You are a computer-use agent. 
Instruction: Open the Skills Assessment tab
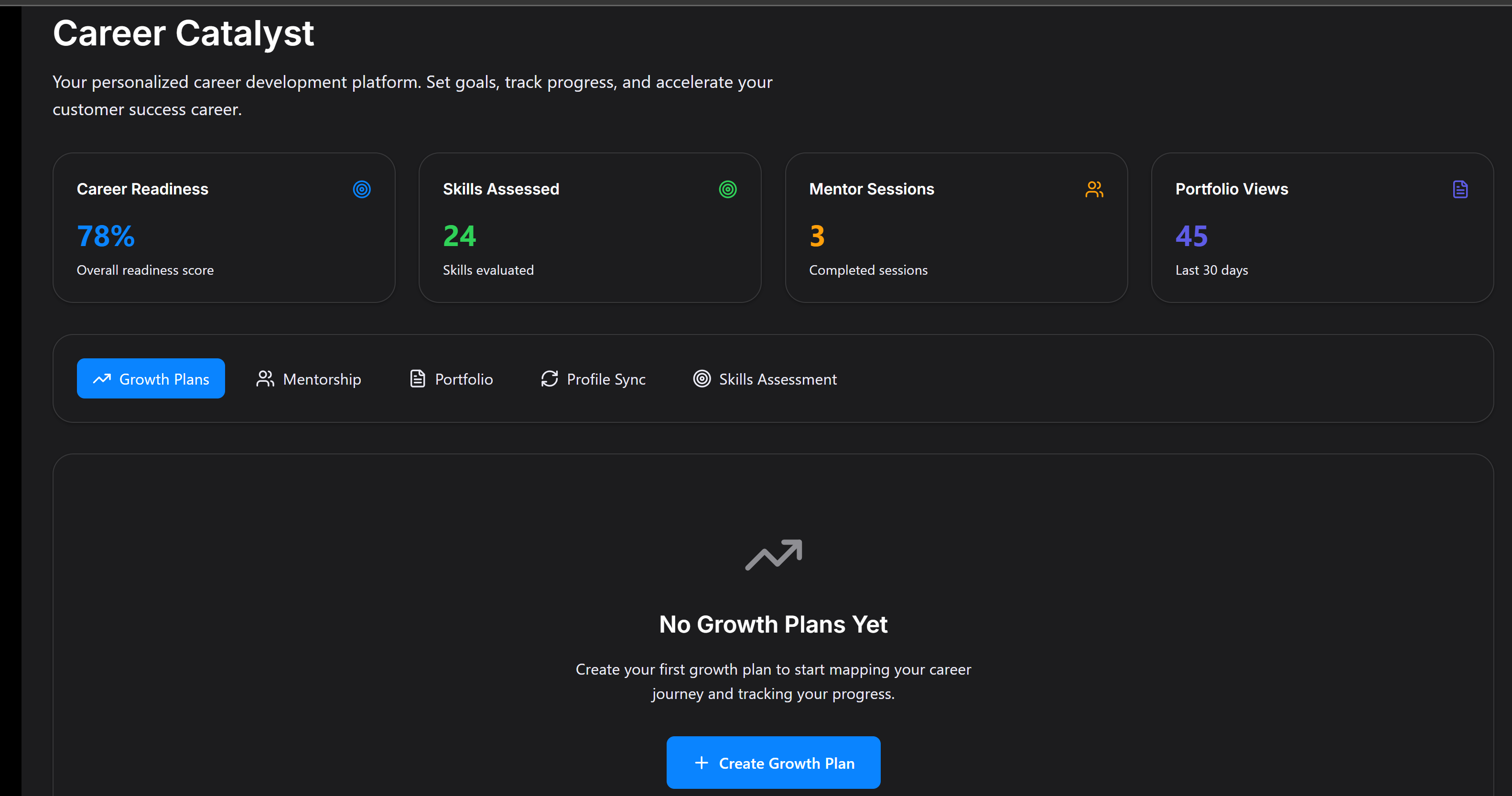[765, 378]
